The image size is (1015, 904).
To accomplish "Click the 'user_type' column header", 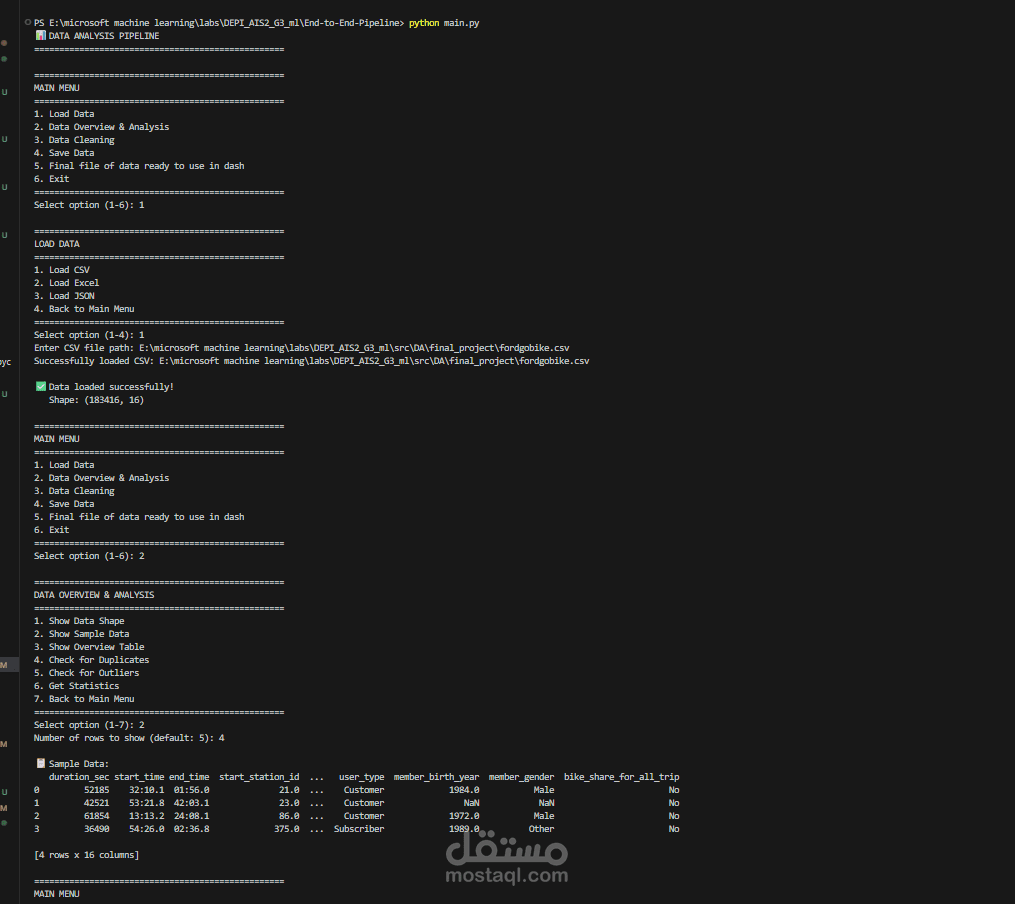I will (361, 777).
